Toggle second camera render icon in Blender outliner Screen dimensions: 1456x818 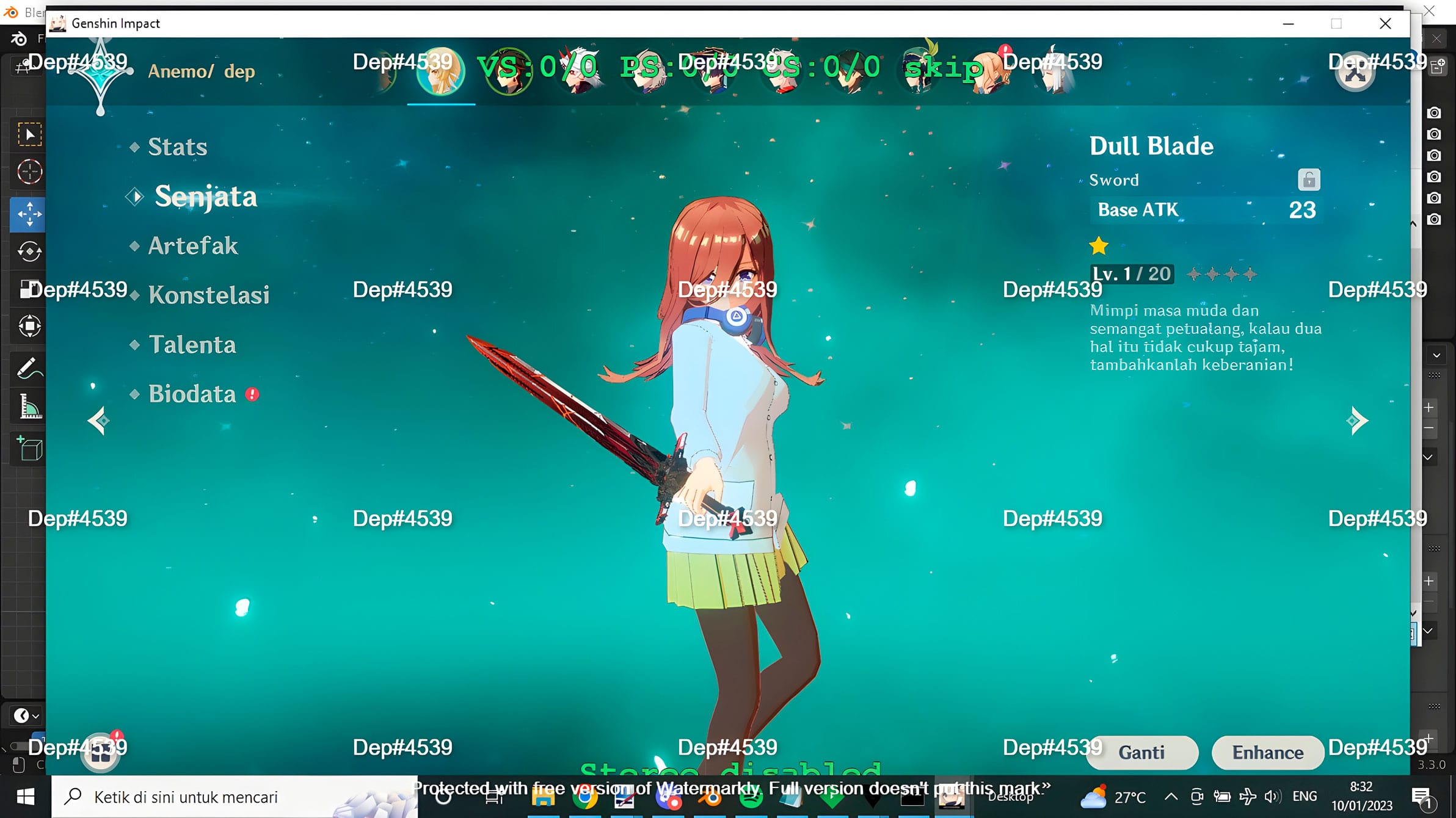[x=1434, y=134]
